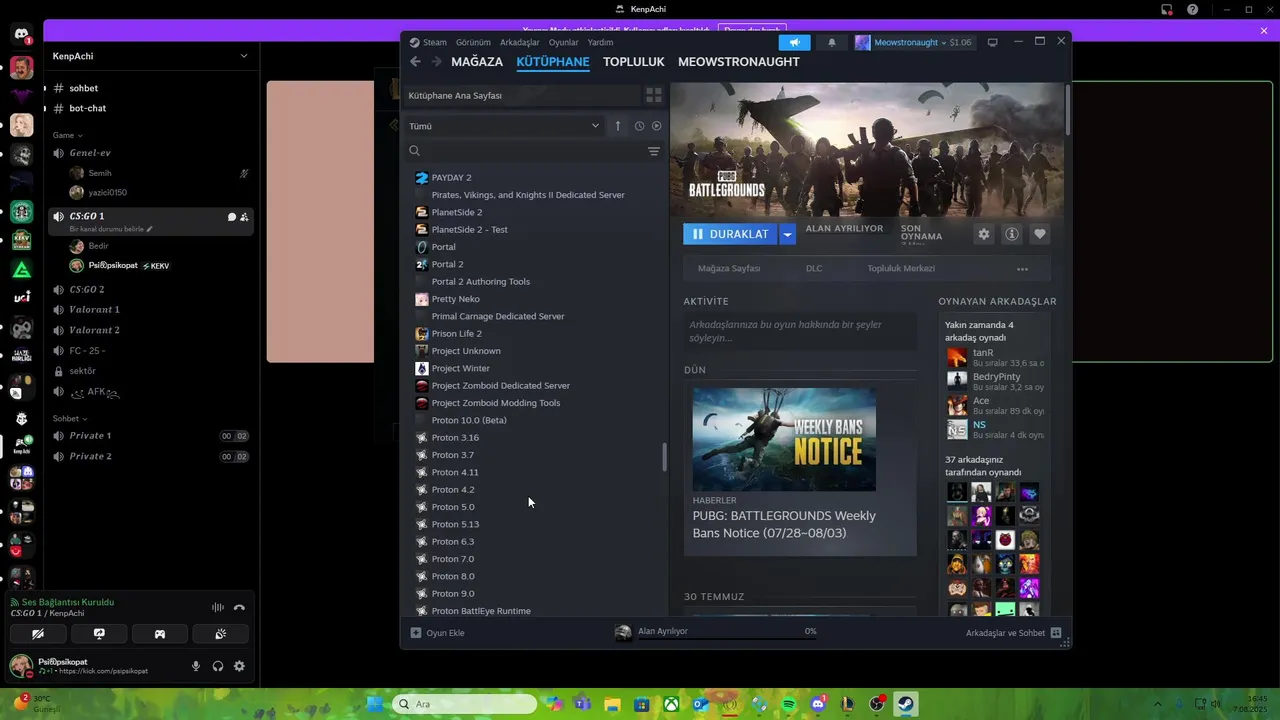Join the Valorant 1 voice channel
The width and height of the screenshot is (1280, 720).
(94, 310)
